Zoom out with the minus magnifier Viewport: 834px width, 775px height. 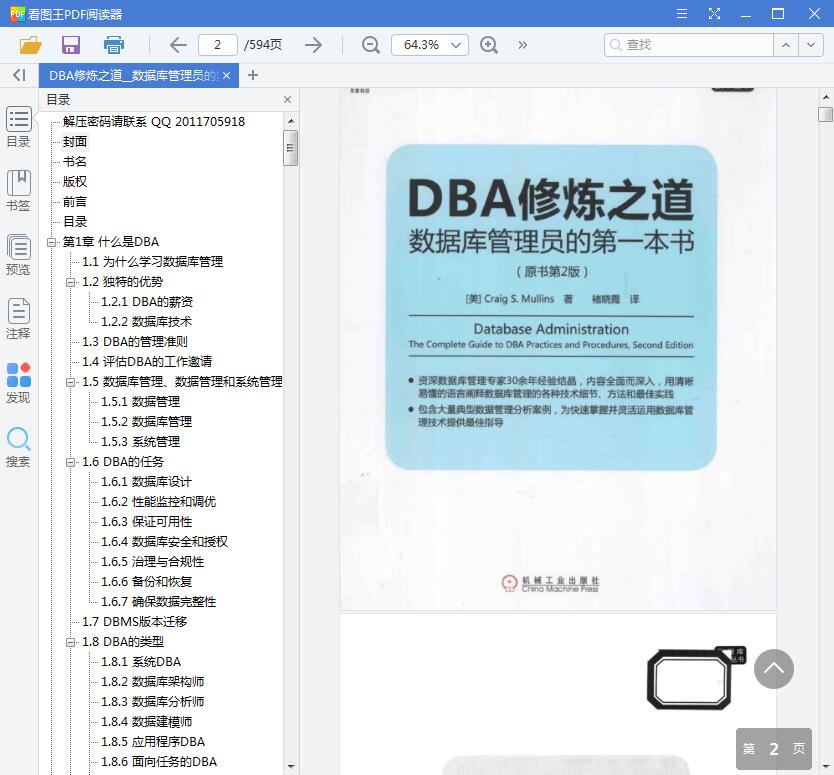[x=371, y=45]
